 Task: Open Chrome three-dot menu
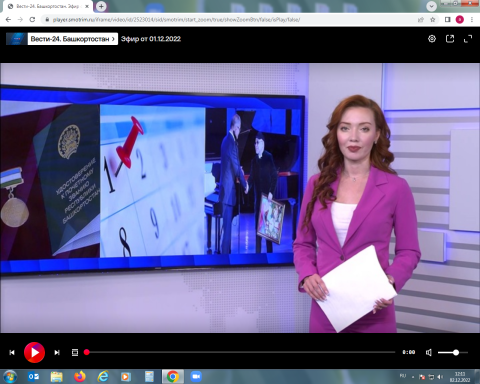tap(472, 20)
